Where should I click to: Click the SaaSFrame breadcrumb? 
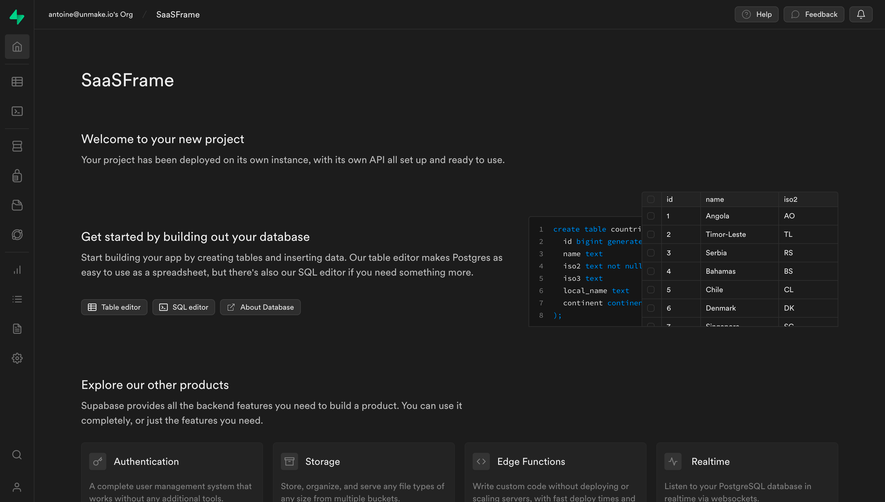tap(178, 15)
